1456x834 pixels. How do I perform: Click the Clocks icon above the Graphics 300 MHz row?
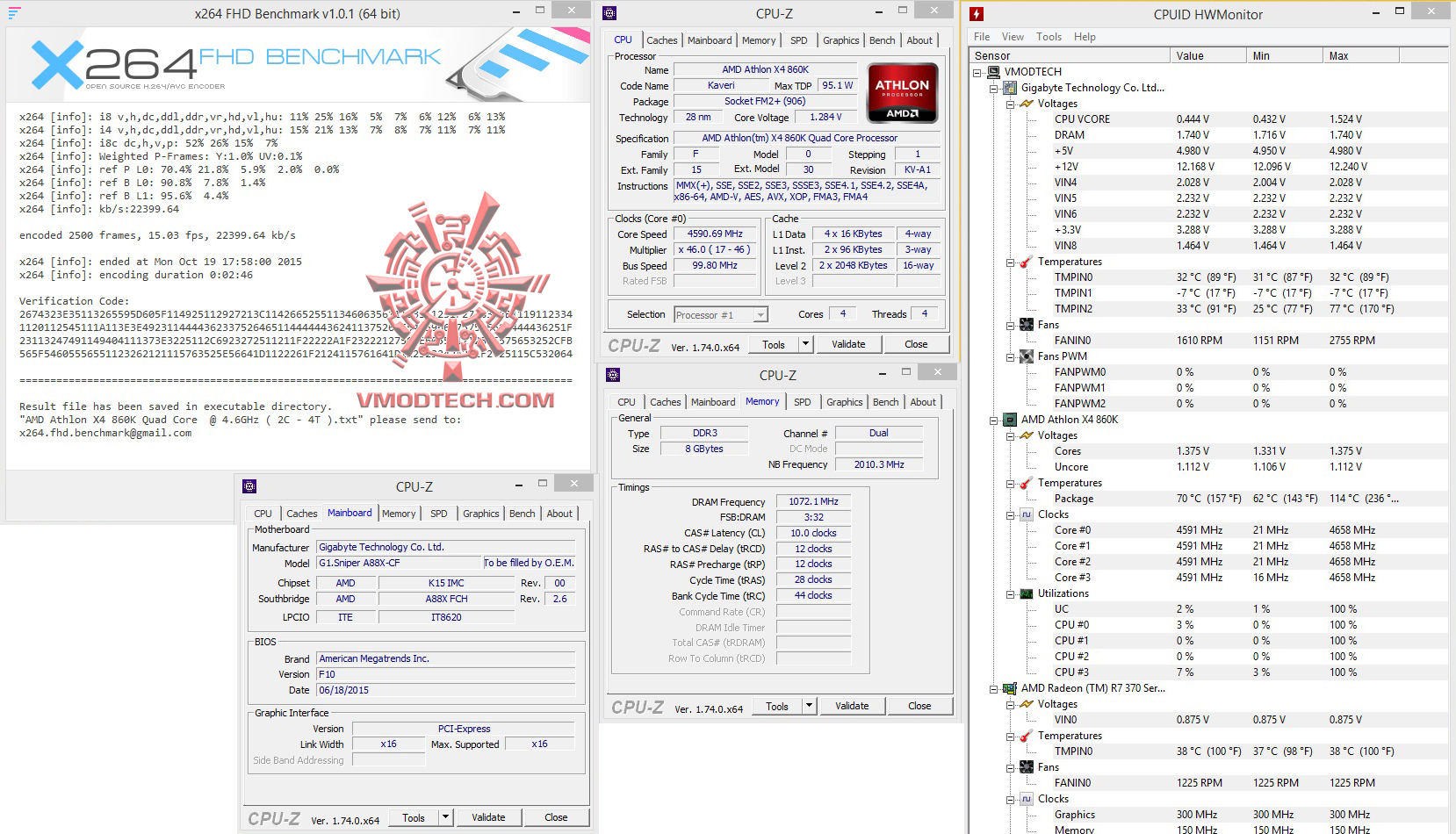click(x=1027, y=799)
